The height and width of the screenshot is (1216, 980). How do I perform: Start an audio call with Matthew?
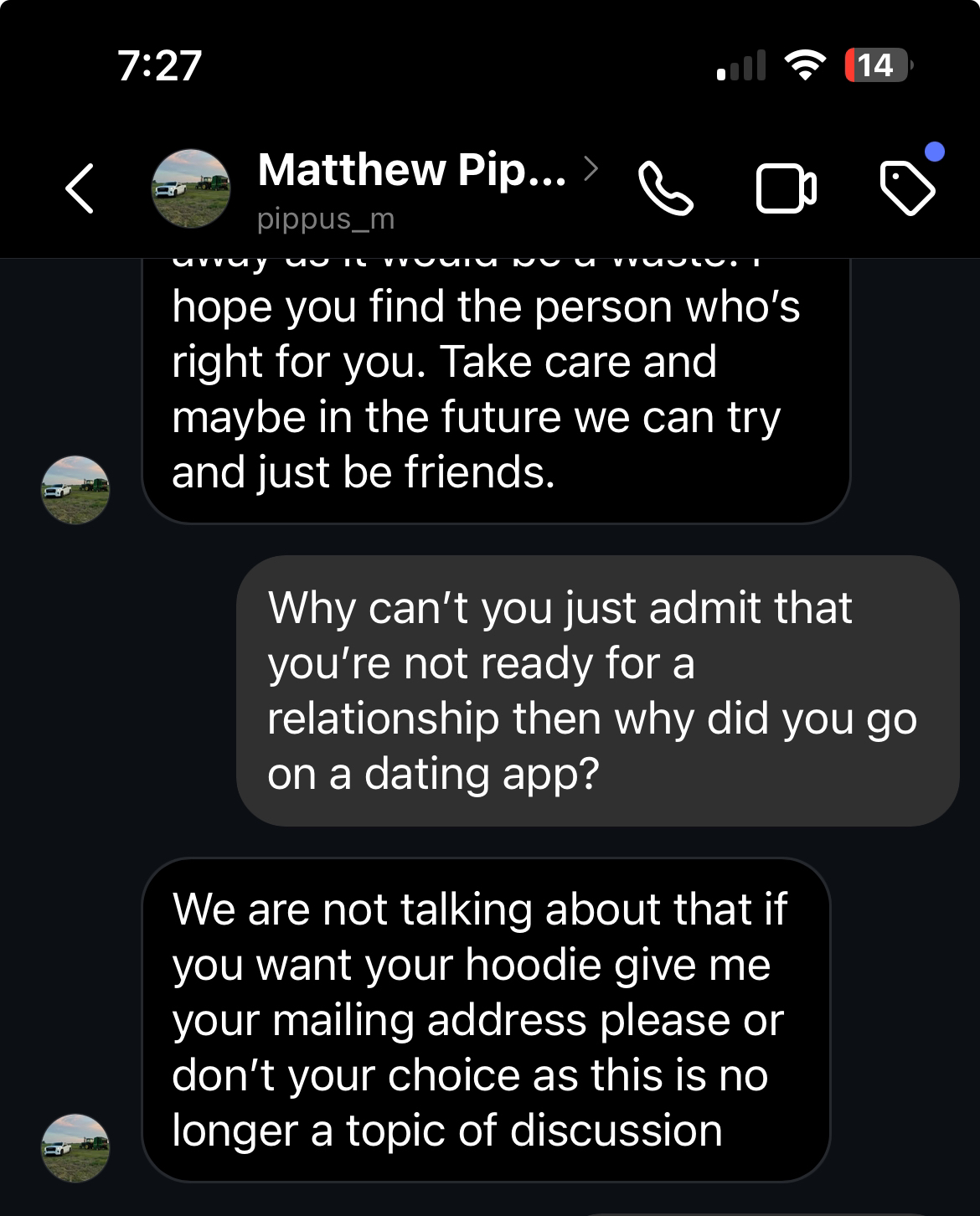click(665, 188)
